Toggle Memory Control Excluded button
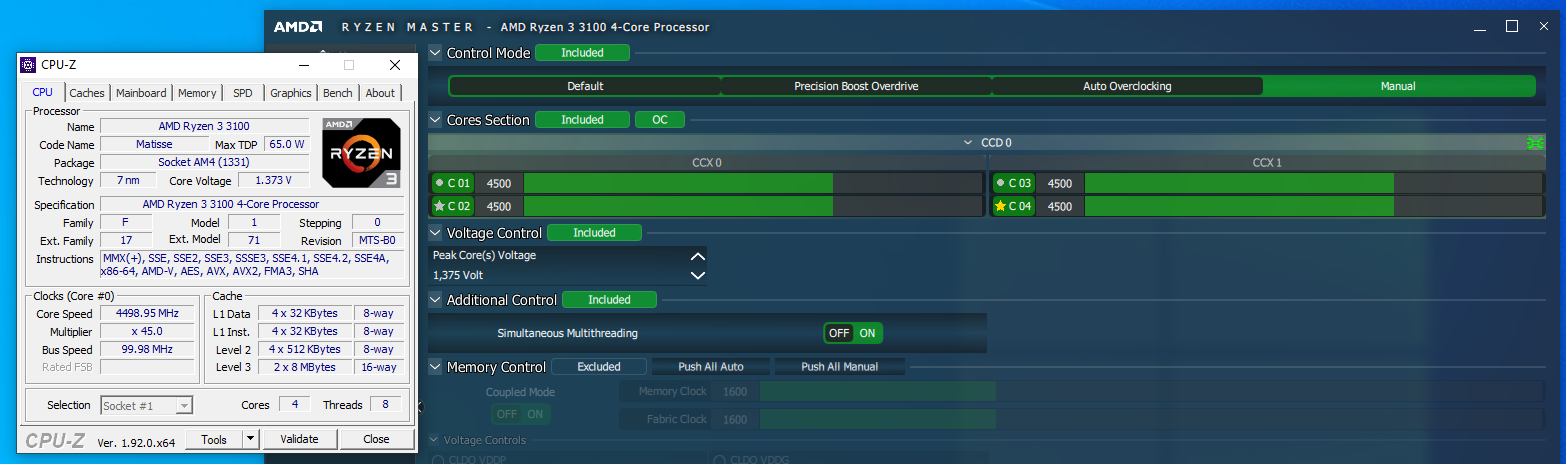Viewport: 1566px width, 464px height. pos(599,367)
